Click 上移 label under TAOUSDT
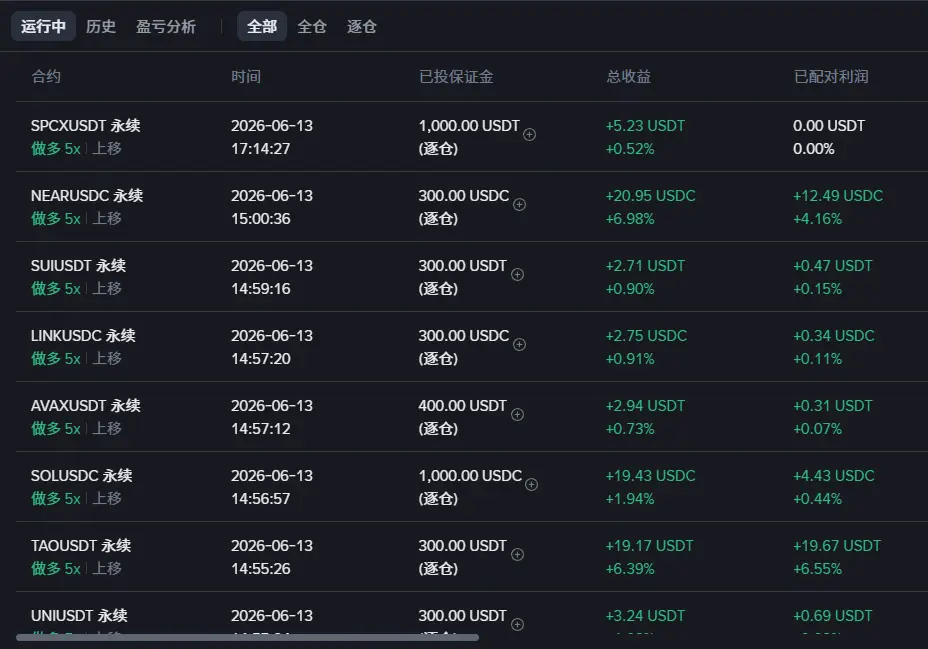Viewport: 928px width, 649px height. pos(107,568)
